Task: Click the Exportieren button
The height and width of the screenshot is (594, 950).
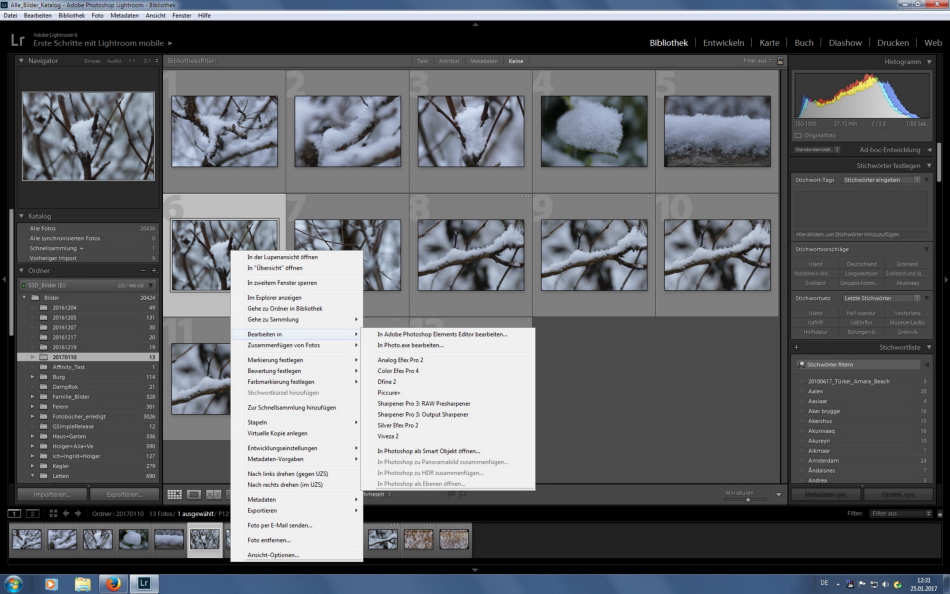Action: tap(123, 494)
